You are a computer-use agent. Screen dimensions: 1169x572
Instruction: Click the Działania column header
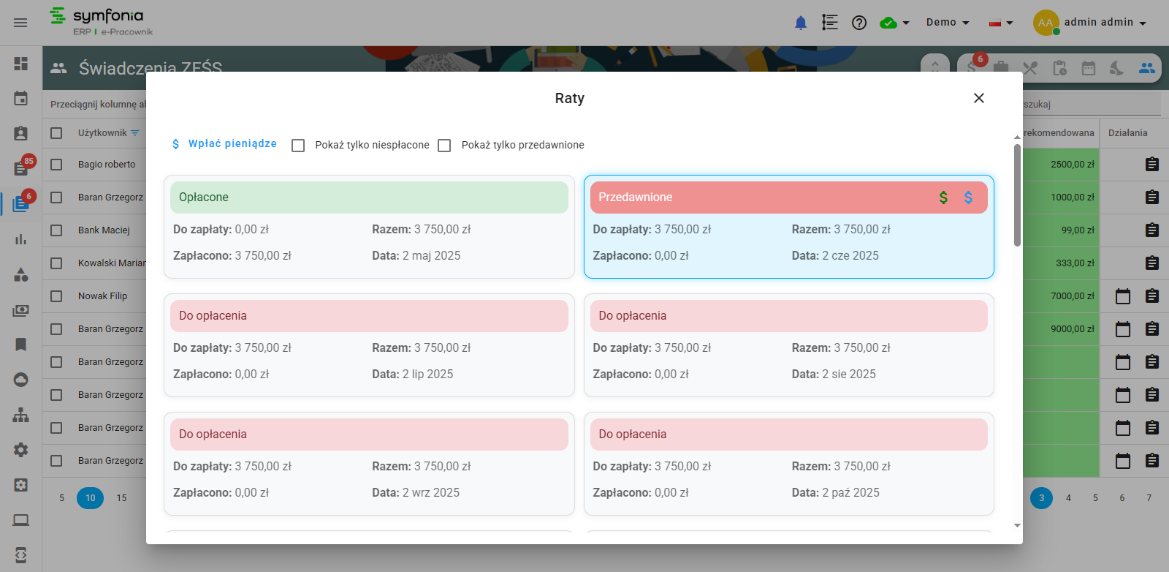[x=1127, y=133]
